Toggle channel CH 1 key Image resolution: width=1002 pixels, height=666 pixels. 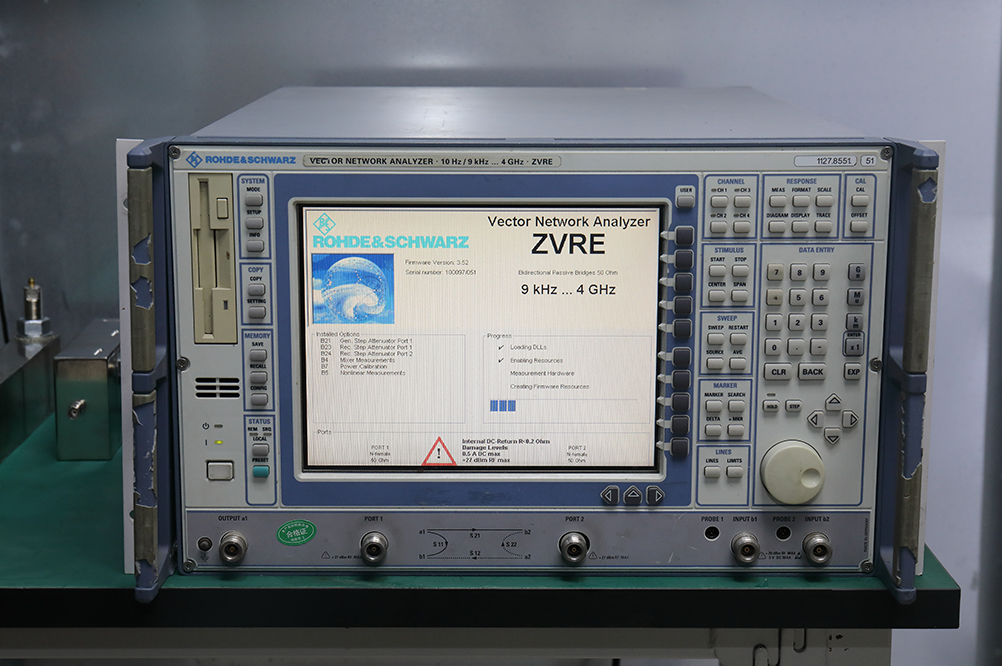(718, 201)
